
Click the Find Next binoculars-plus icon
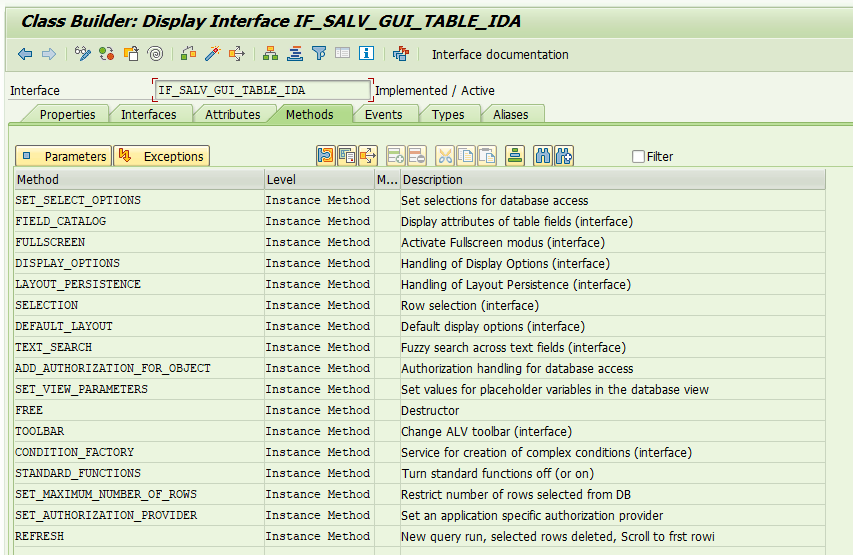click(564, 156)
